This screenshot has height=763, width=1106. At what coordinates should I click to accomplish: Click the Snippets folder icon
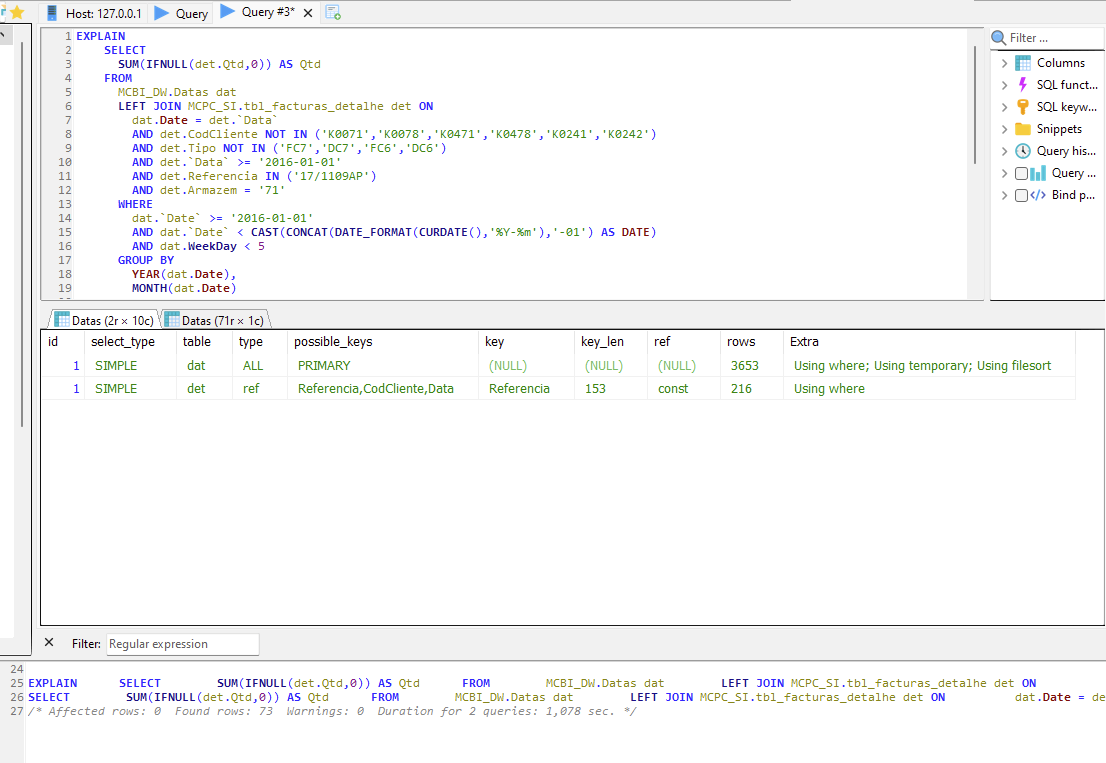tap(1022, 129)
